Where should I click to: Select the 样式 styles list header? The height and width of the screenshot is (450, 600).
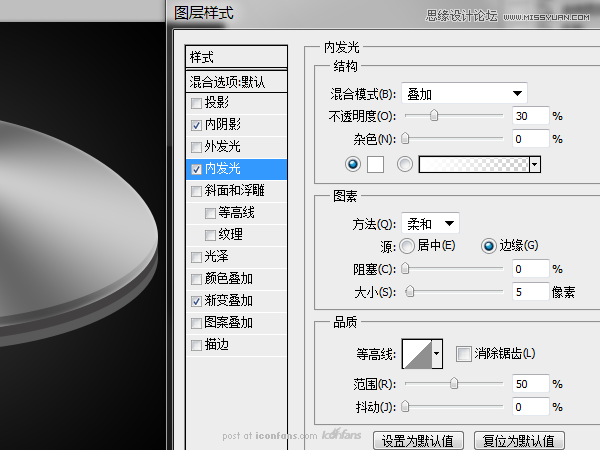236,57
